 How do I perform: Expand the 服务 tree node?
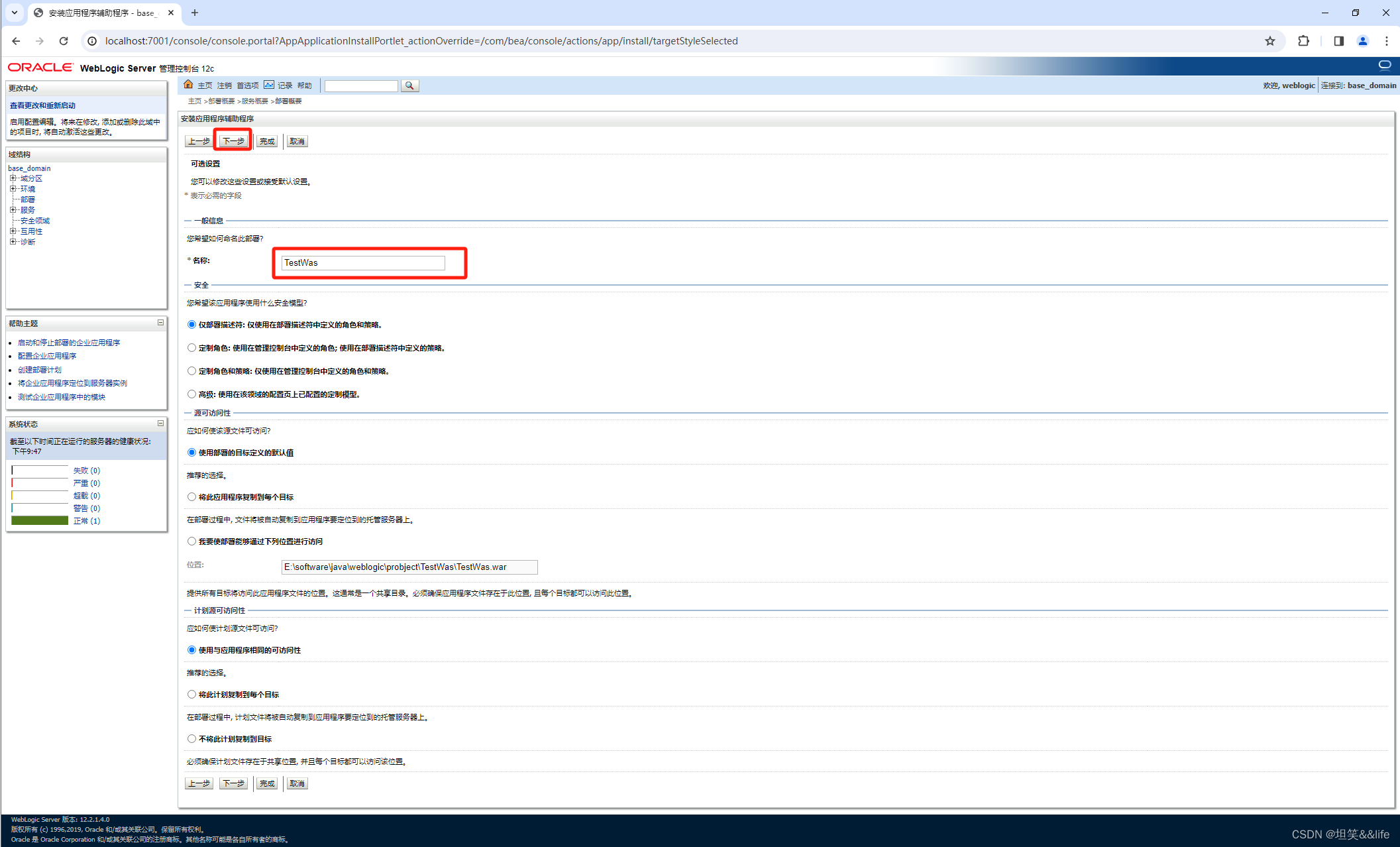click(13, 210)
